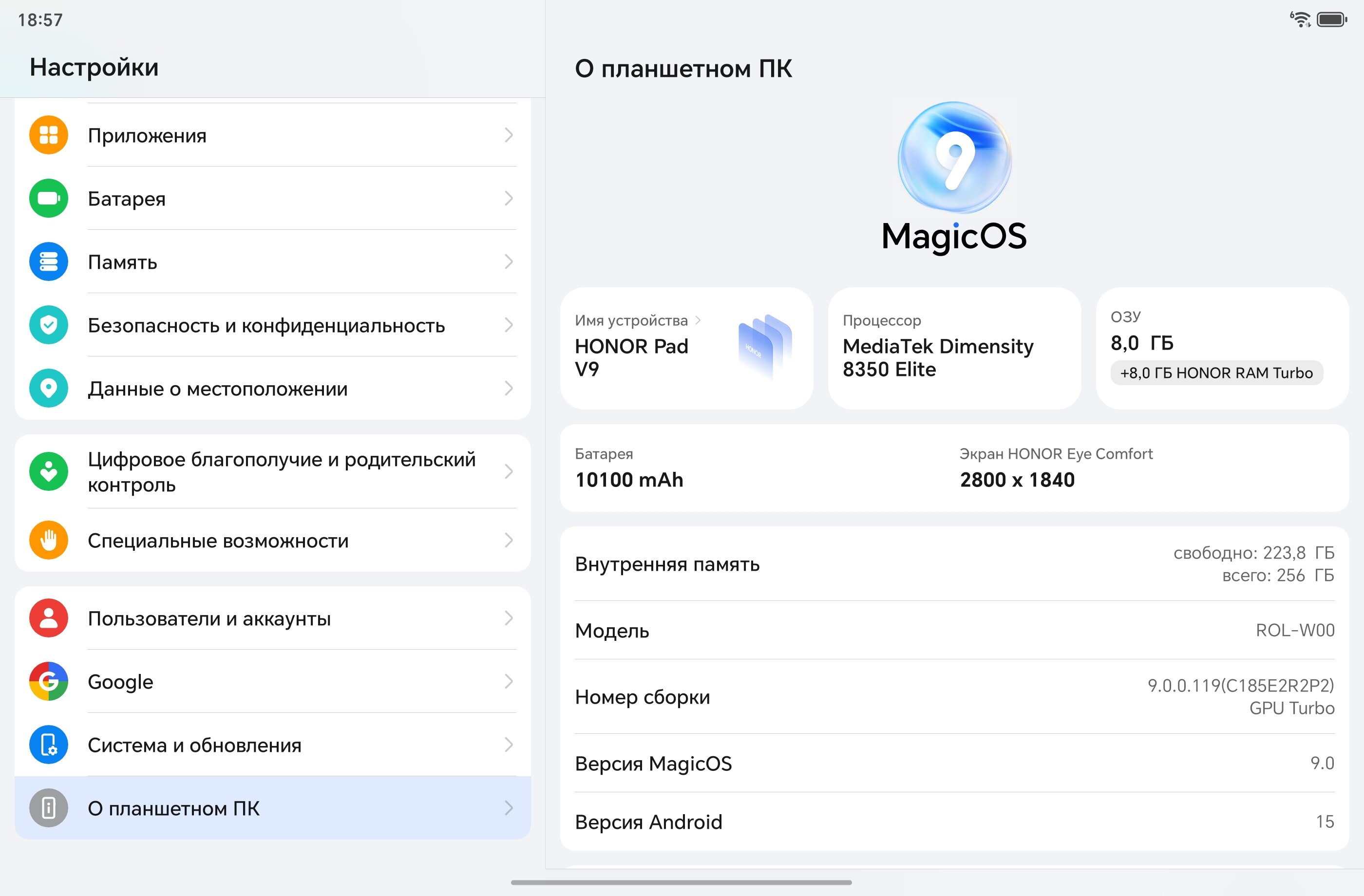Tap the Версия MagicOS row
1364x896 pixels.
click(954, 763)
